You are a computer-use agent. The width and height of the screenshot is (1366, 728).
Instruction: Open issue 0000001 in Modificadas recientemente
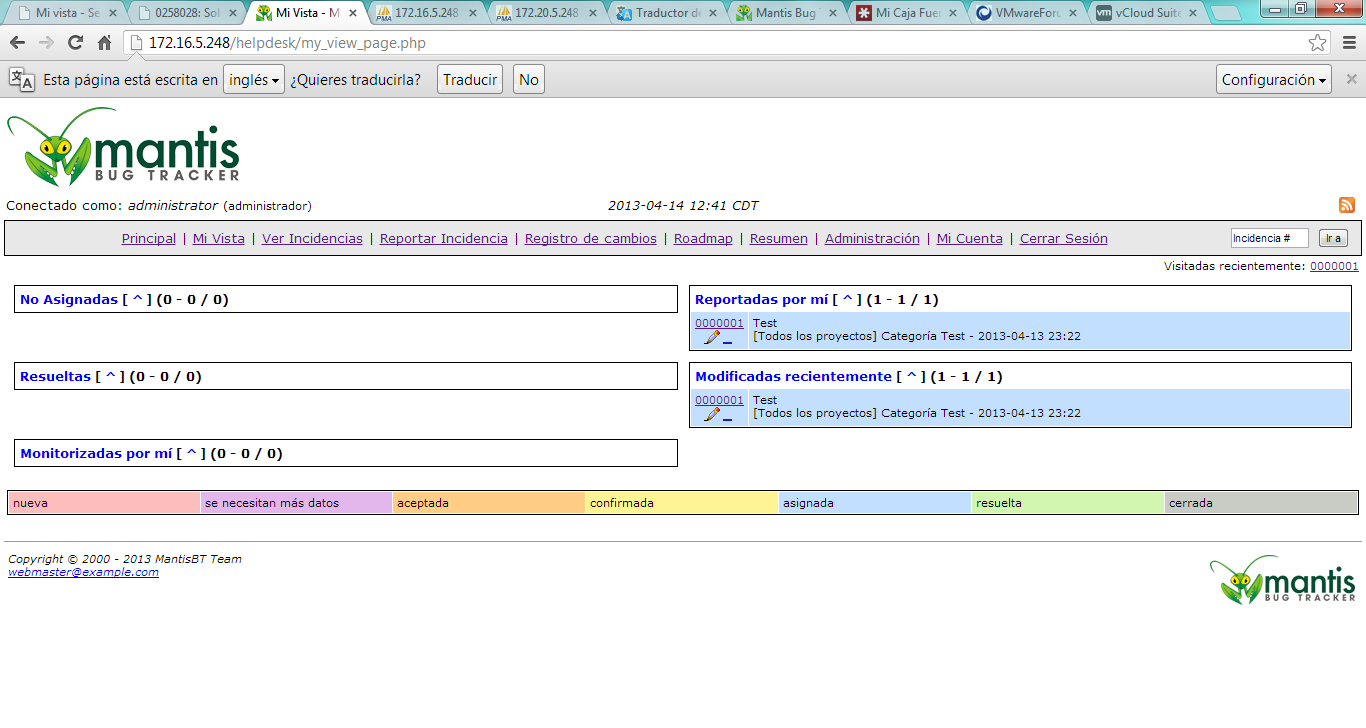coord(719,400)
